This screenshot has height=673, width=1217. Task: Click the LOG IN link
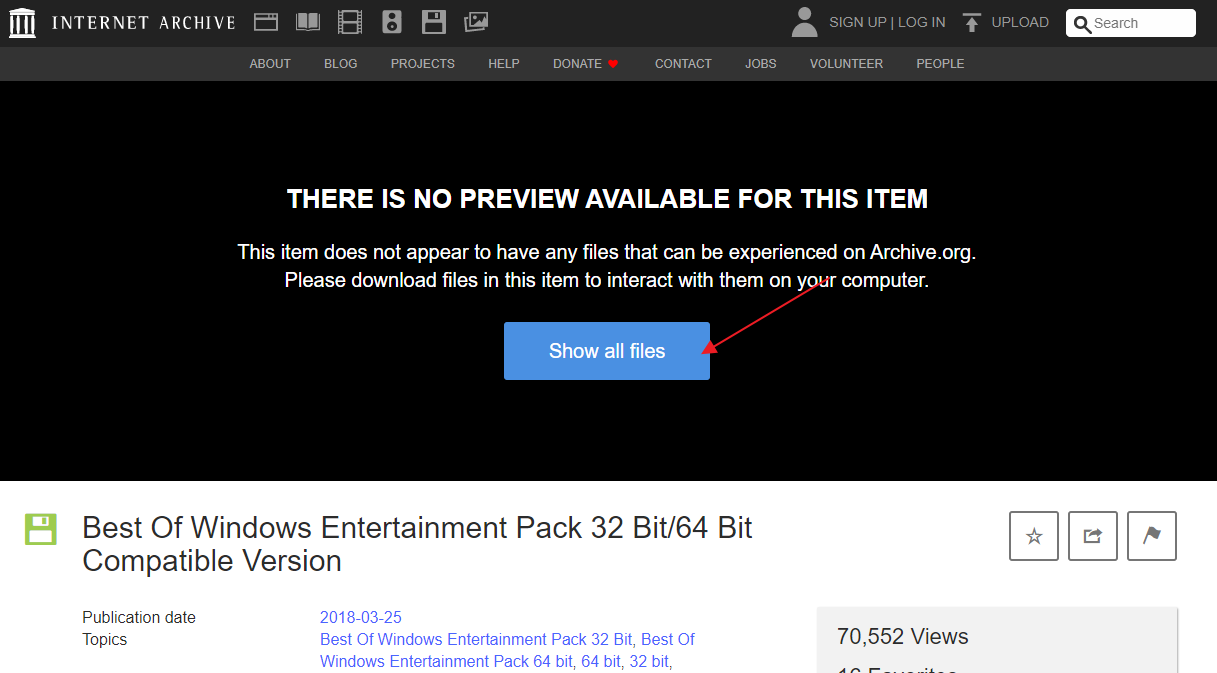[922, 22]
